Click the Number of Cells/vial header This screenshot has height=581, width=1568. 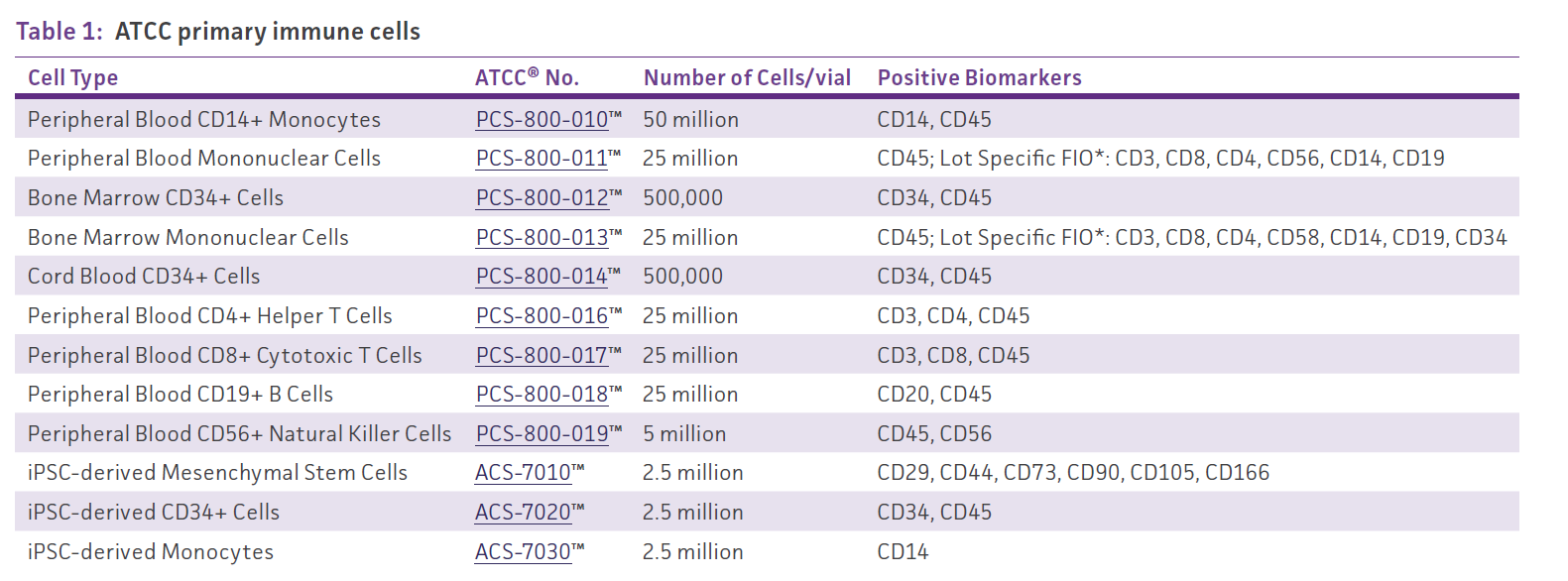point(747,78)
